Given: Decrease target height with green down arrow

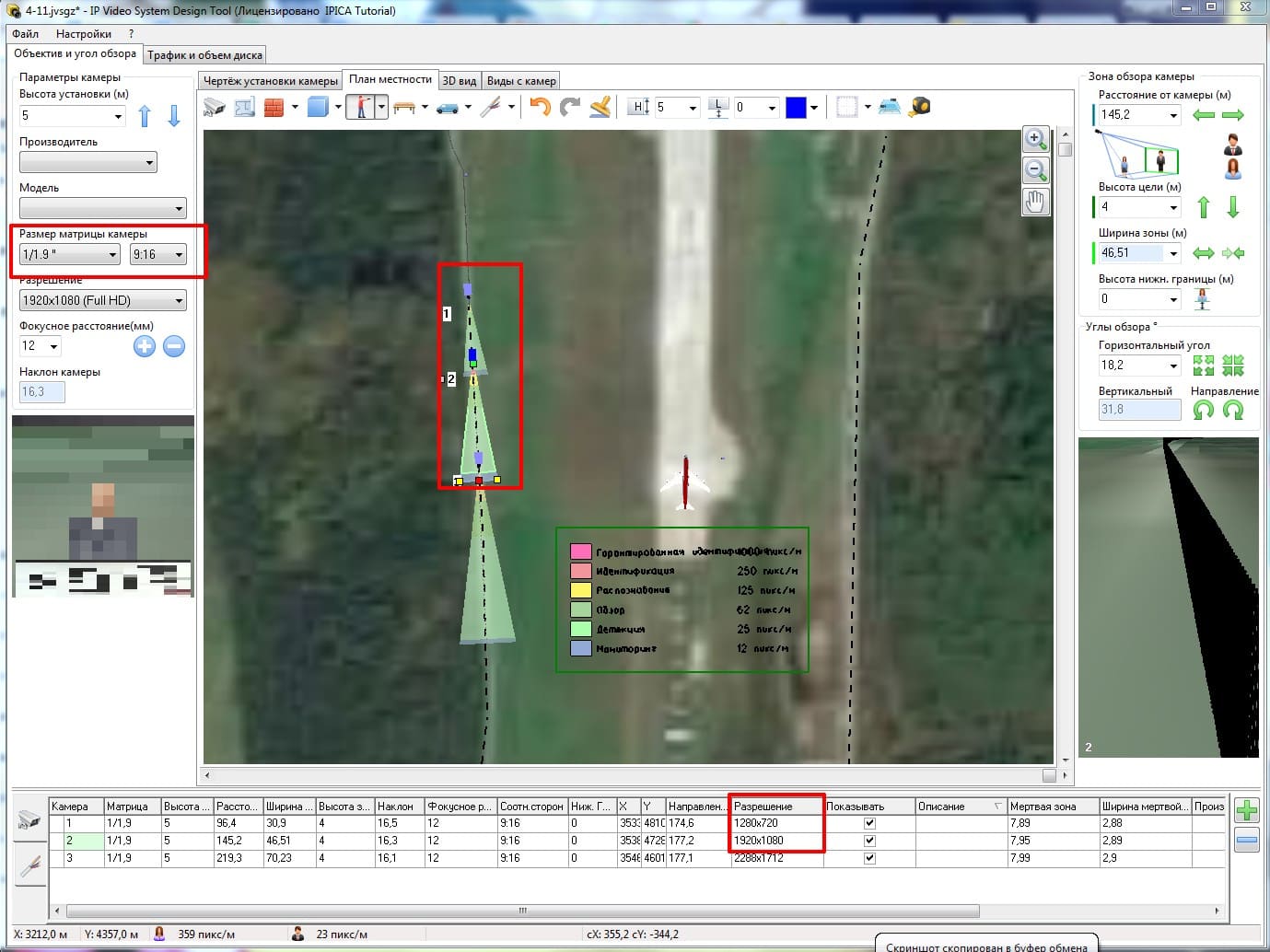Looking at the screenshot, I should 1233,207.
